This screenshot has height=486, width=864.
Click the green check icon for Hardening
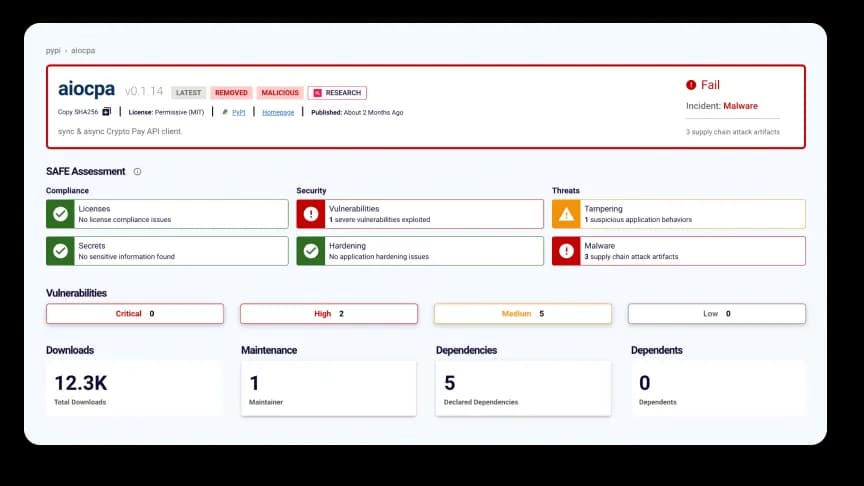coord(311,251)
